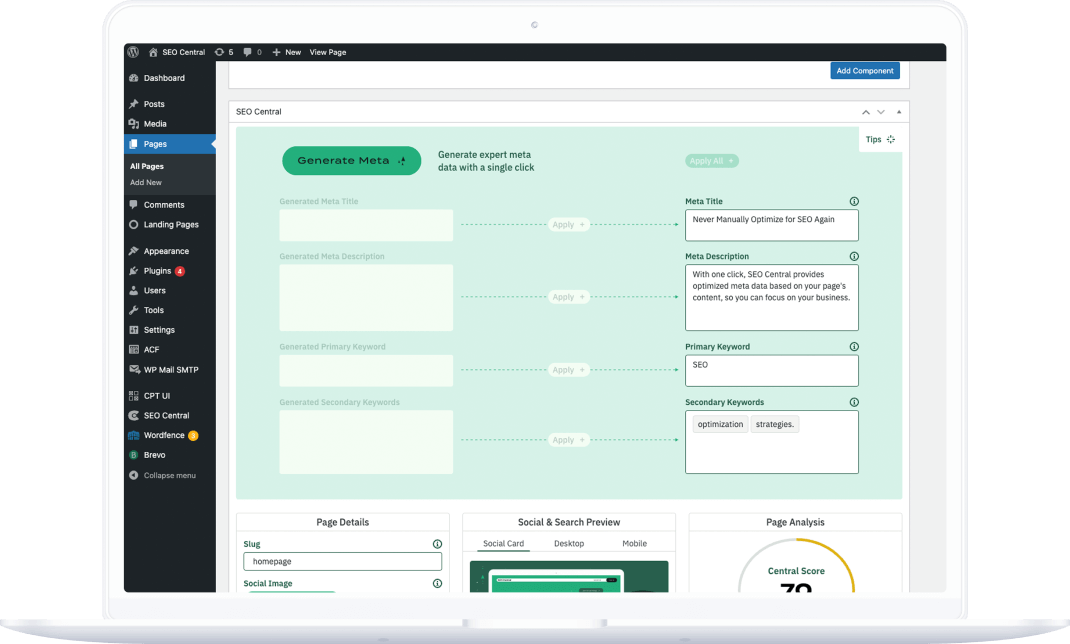Click the Wordfence notification badge
Viewport: 1070px width, 644px height.
pyautogui.click(x=193, y=435)
